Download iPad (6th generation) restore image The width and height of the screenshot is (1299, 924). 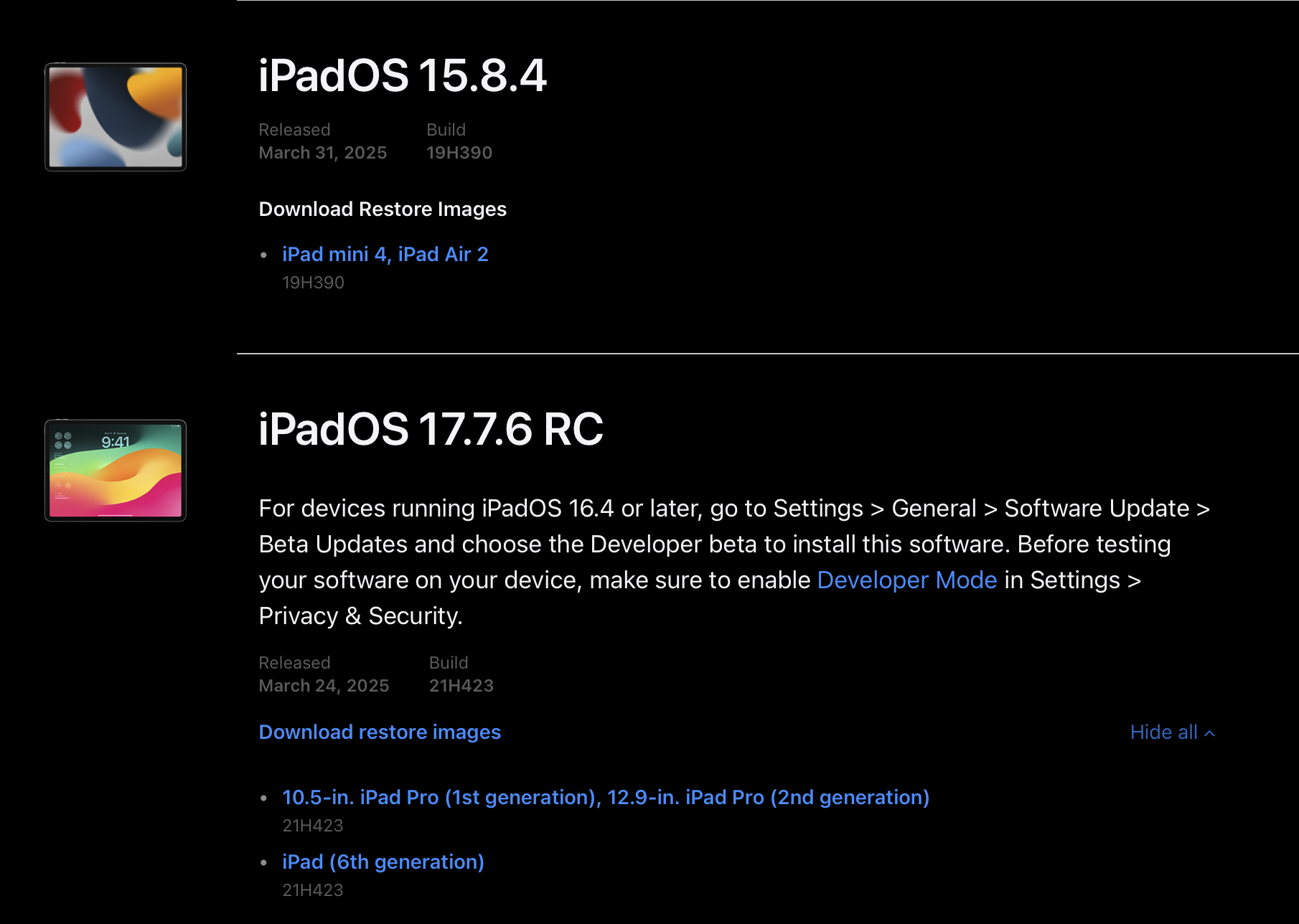383,862
